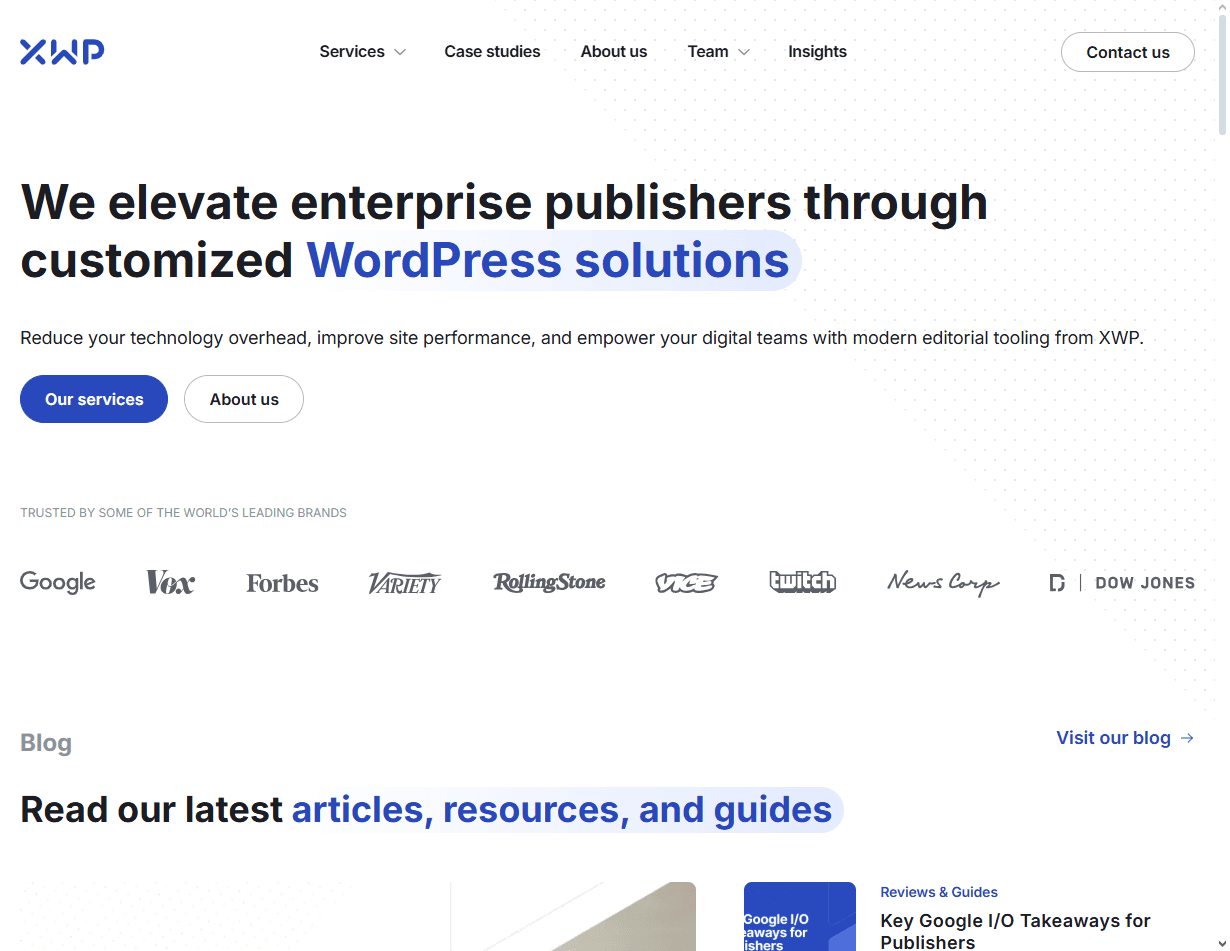Click the Dow Jones brand logo
Image resolution: width=1230 pixels, height=951 pixels.
click(1122, 583)
